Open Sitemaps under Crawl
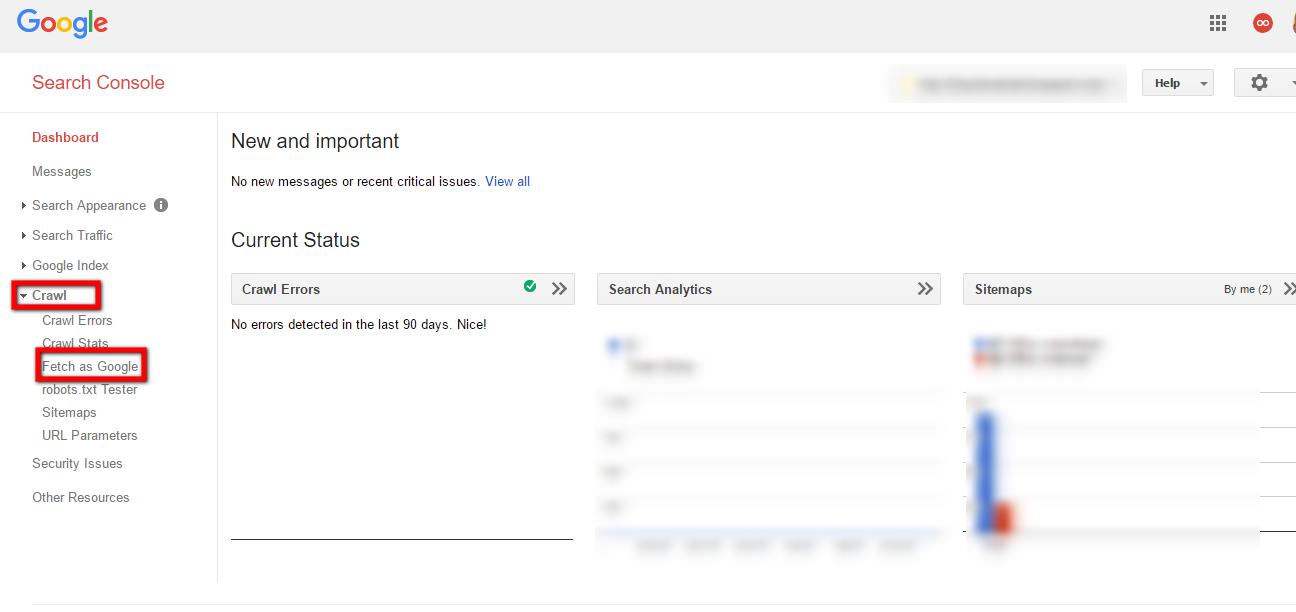Image resolution: width=1296 pixels, height=612 pixels. point(69,412)
